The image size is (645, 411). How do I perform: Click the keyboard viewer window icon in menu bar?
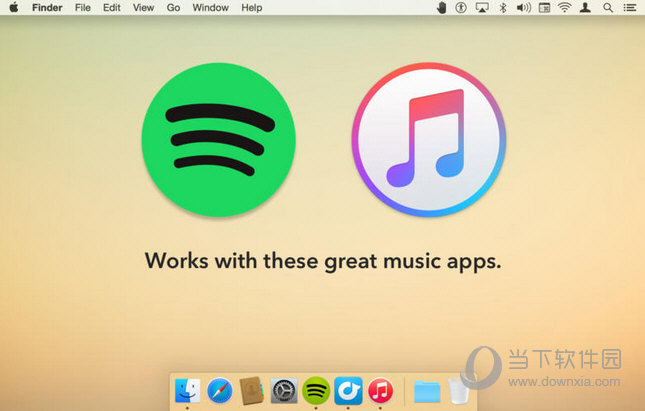point(544,7)
